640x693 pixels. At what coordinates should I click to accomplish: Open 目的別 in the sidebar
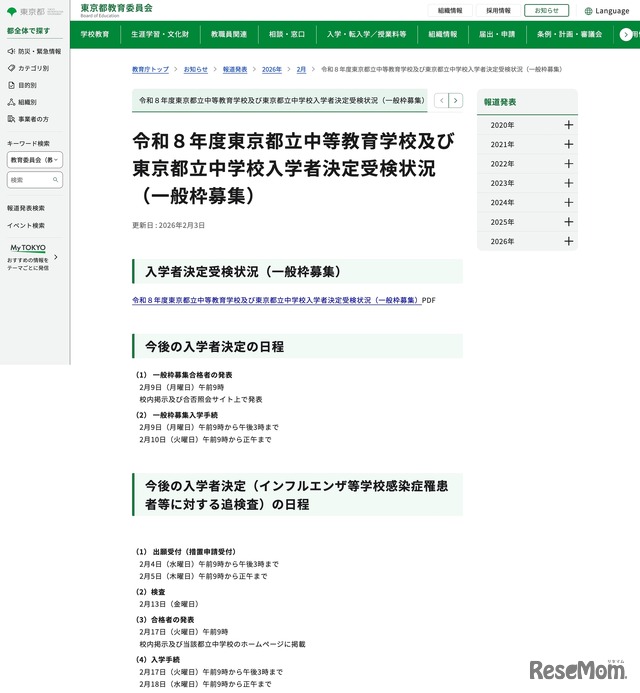pos(22,85)
